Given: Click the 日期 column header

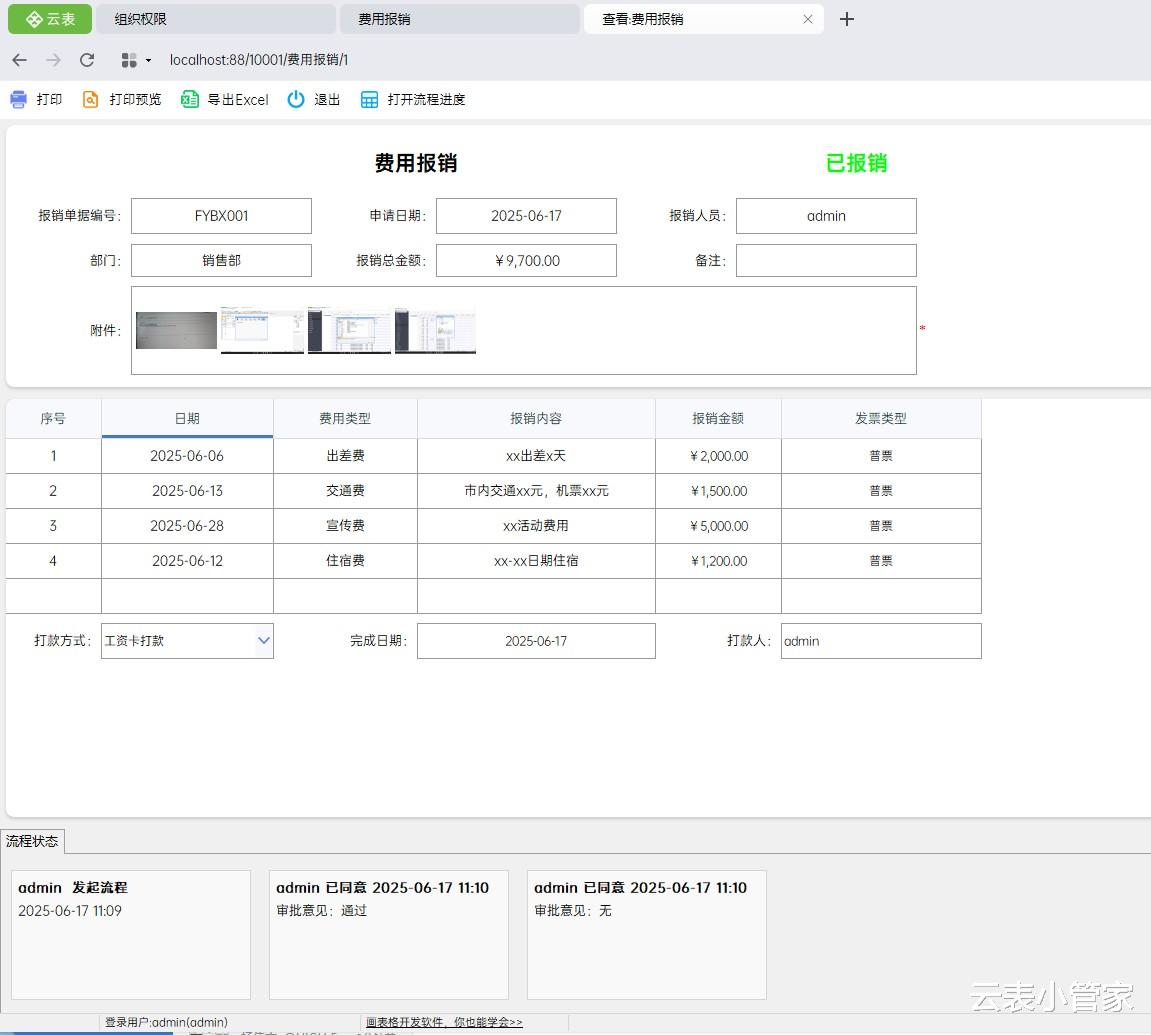Looking at the screenshot, I should click(x=187, y=418).
